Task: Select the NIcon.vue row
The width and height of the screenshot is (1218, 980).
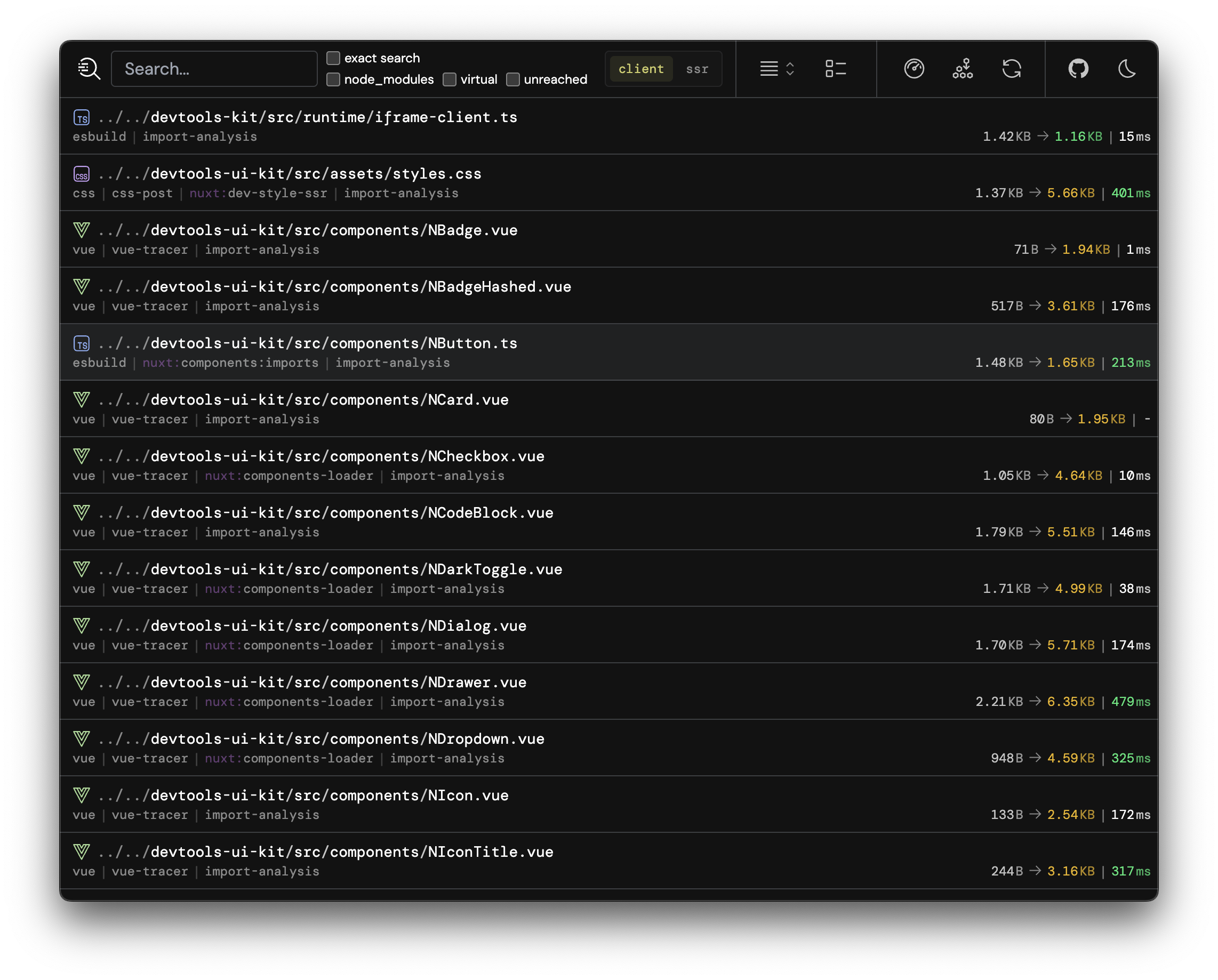Action: point(609,804)
